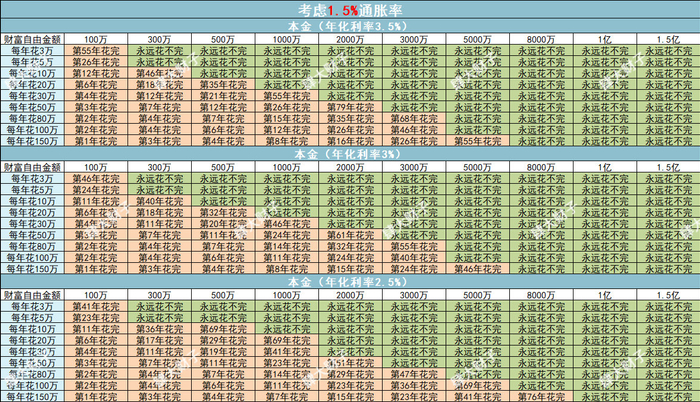Click 财富自由金额 cell in the 2.5% table
The width and height of the screenshot is (700, 402).
coord(32,295)
